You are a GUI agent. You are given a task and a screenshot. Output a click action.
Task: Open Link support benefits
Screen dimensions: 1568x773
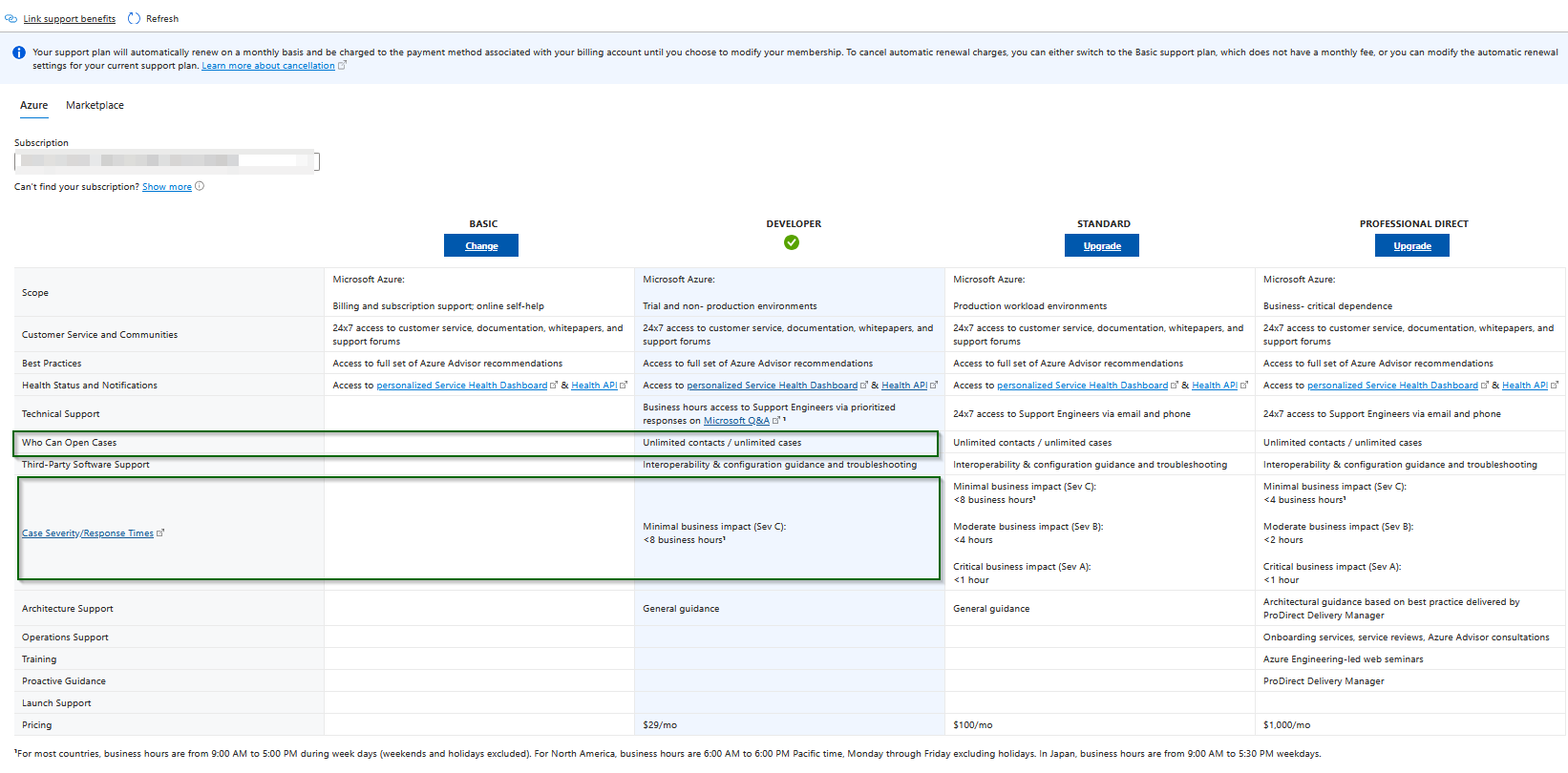[69, 19]
